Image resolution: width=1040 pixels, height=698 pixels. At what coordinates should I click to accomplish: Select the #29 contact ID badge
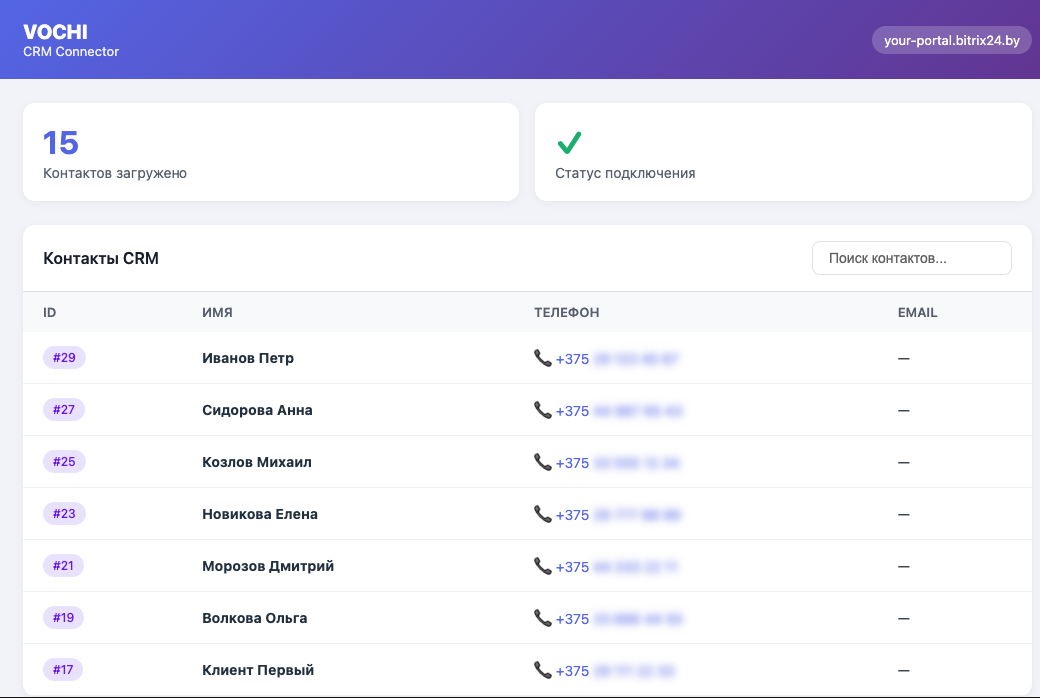[x=64, y=358]
